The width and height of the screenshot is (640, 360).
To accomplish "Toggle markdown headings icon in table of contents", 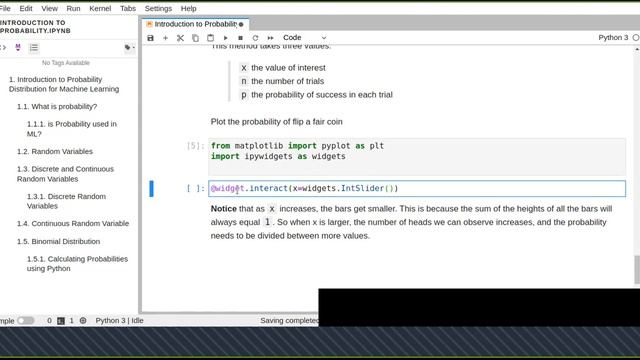I will pyautogui.click(x=18, y=48).
